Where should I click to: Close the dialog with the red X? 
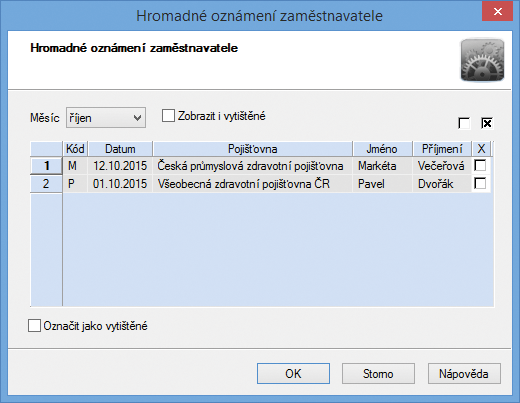pos(498,12)
